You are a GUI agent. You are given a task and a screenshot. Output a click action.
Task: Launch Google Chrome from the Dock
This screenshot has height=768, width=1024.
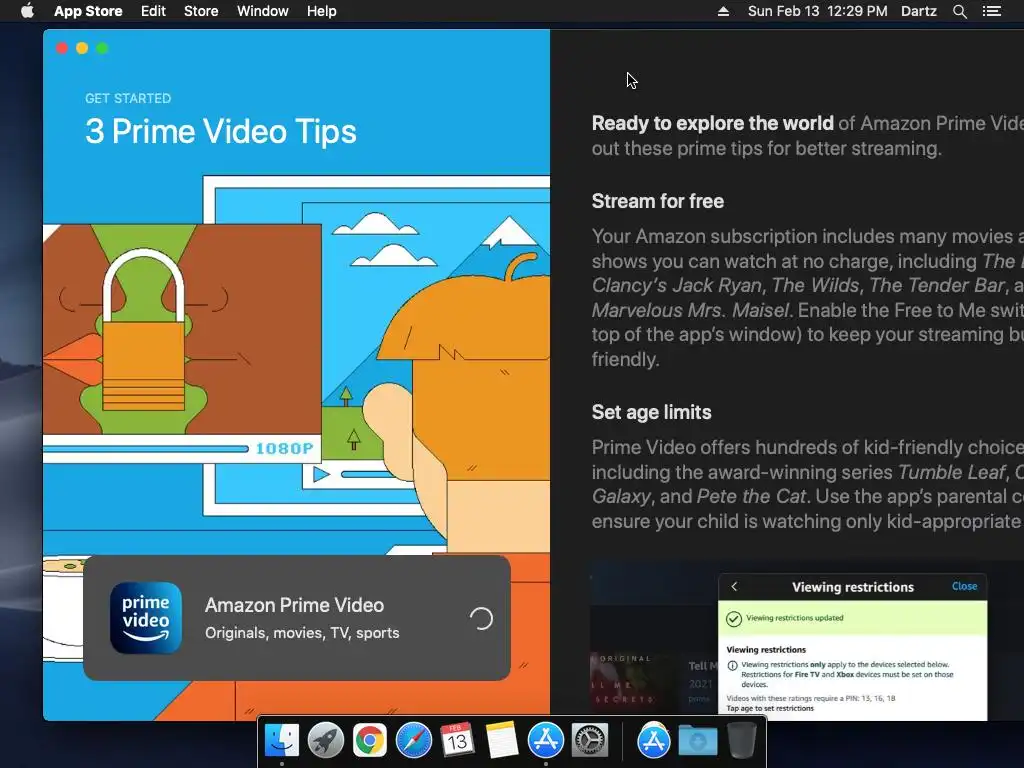point(370,741)
